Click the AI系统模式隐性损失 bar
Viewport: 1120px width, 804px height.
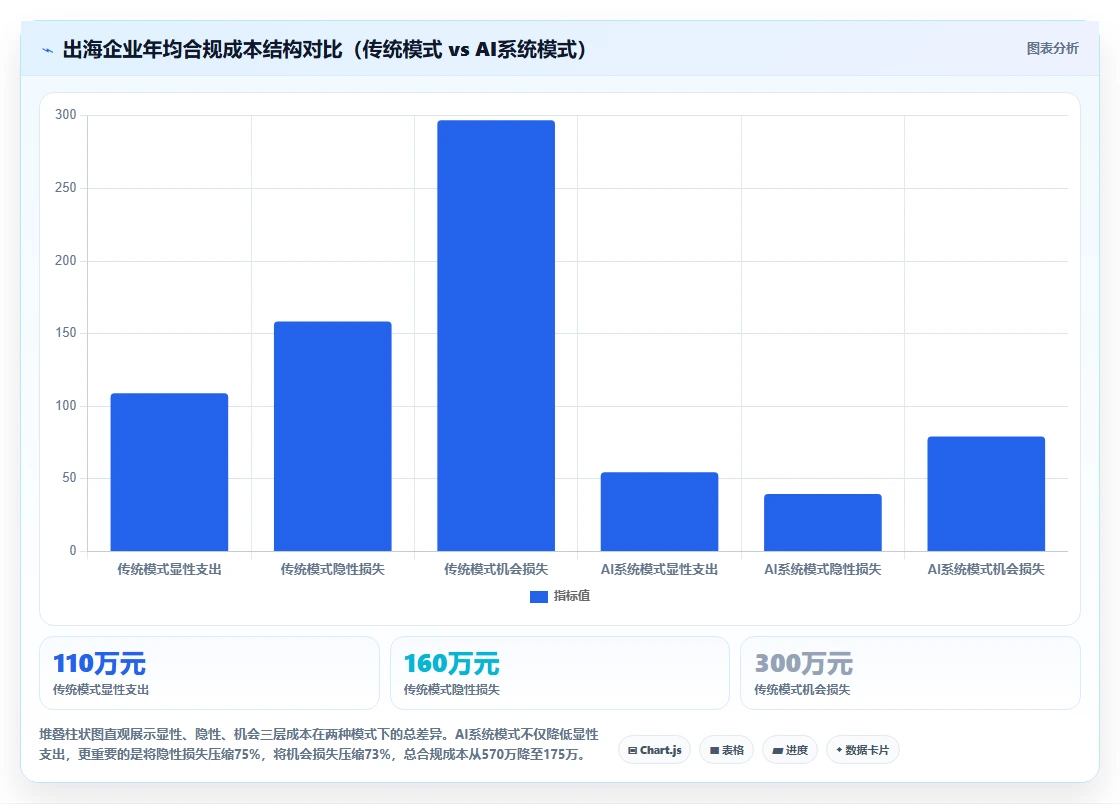click(x=823, y=522)
